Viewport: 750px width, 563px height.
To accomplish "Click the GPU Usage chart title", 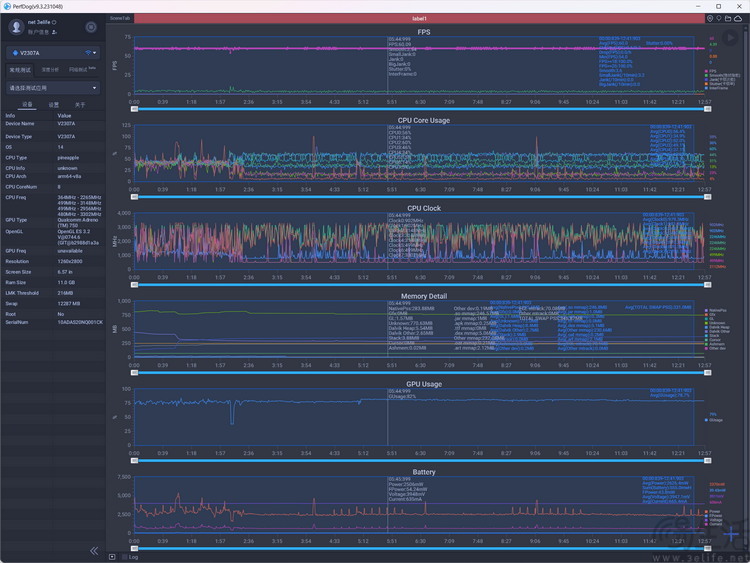I will coord(424,384).
